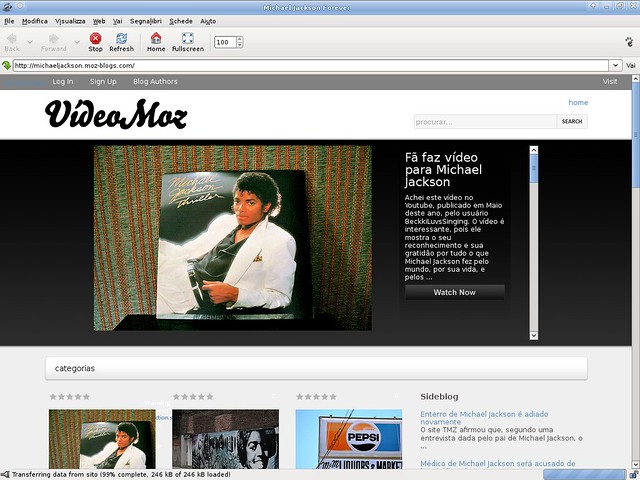Click the Visit link in gray bar
The height and width of the screenshot is (480, 640).
pos(610,82)
